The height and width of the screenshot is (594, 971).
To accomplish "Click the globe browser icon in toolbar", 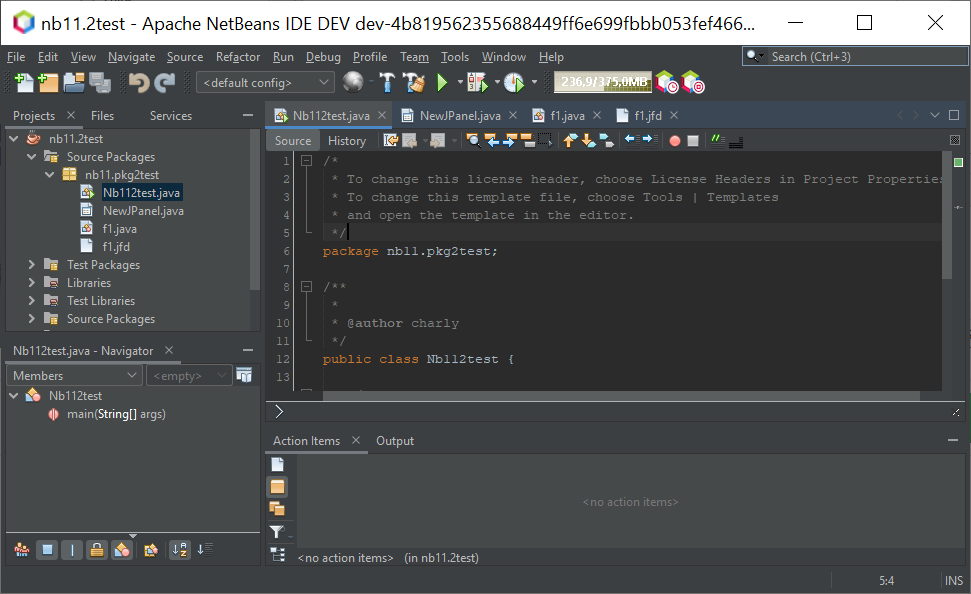I will click(x=353, y=82).
